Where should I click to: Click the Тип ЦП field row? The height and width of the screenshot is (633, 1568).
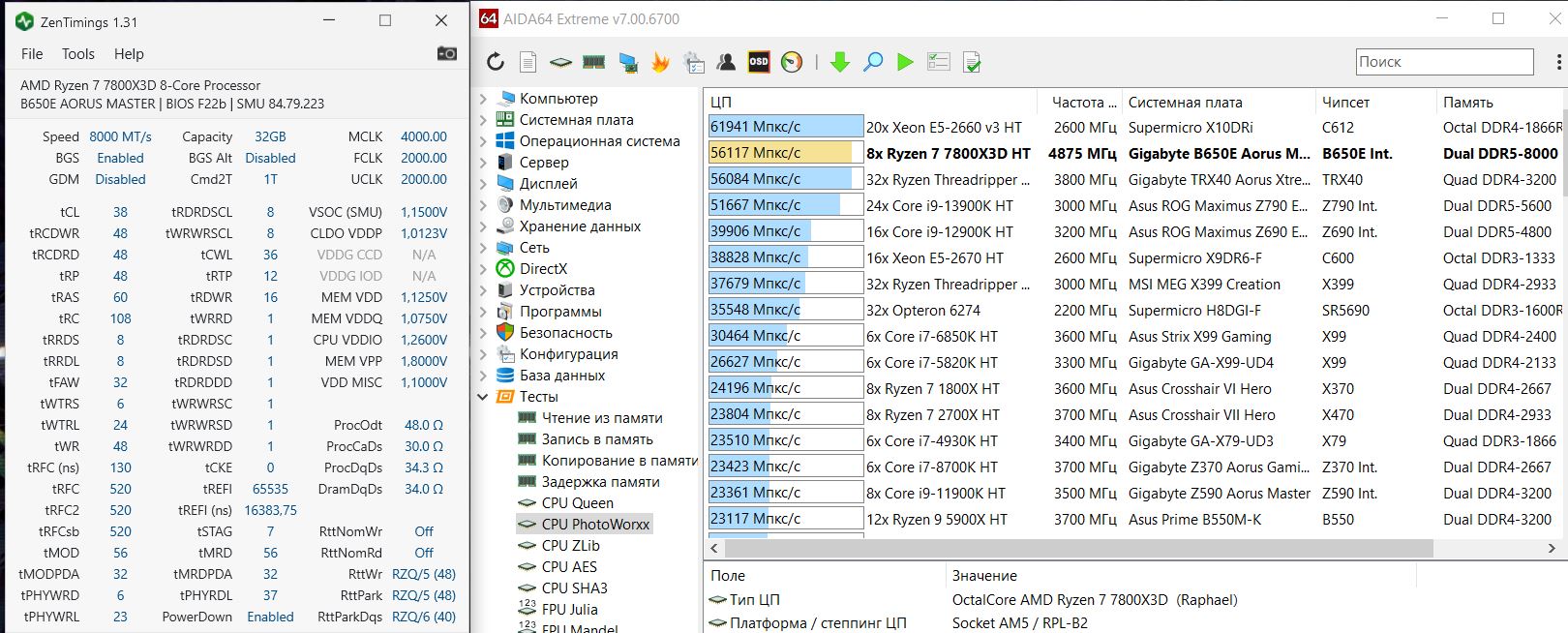tap(1136, 600)
